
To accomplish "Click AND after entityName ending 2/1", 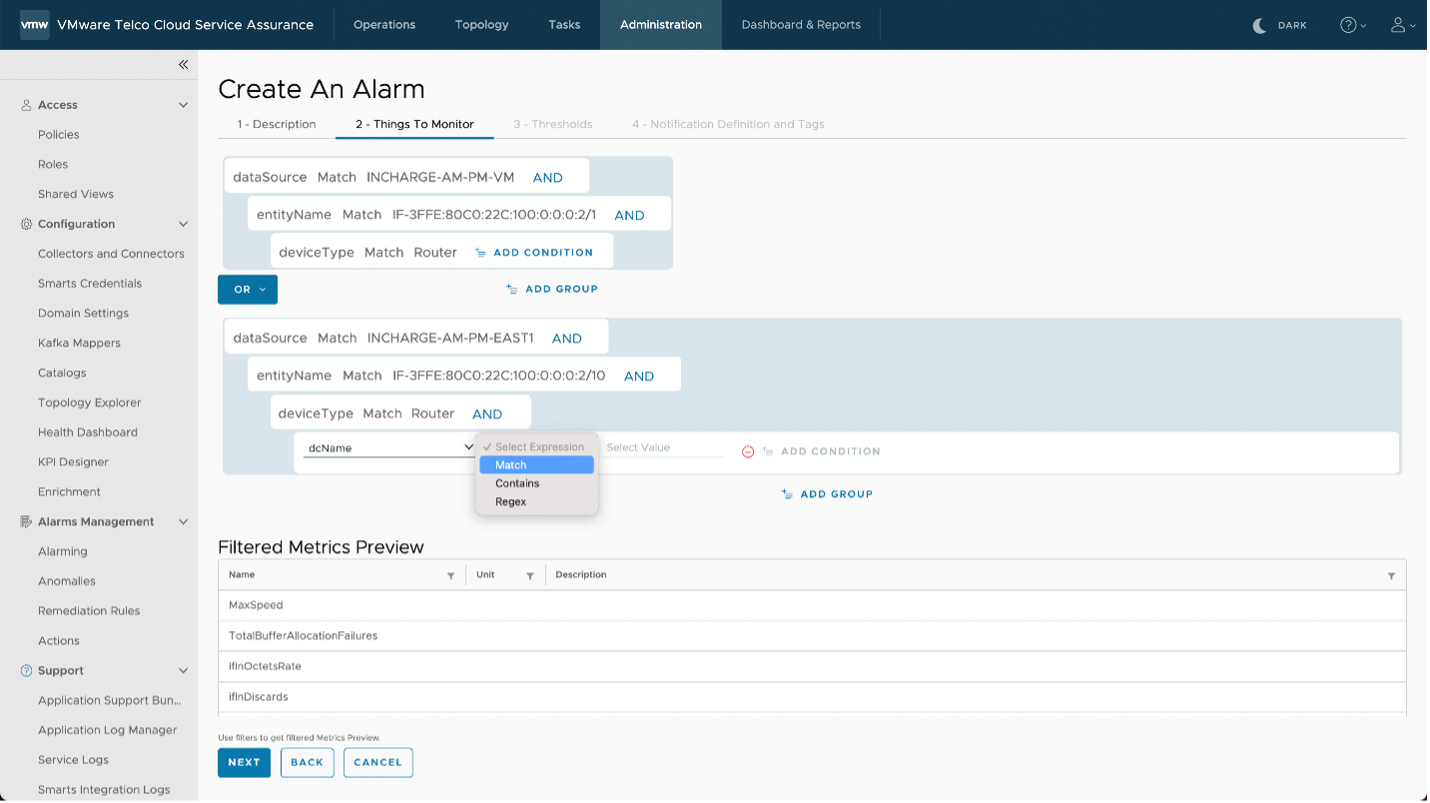I will pyautogui.click(x=630, y=215).
